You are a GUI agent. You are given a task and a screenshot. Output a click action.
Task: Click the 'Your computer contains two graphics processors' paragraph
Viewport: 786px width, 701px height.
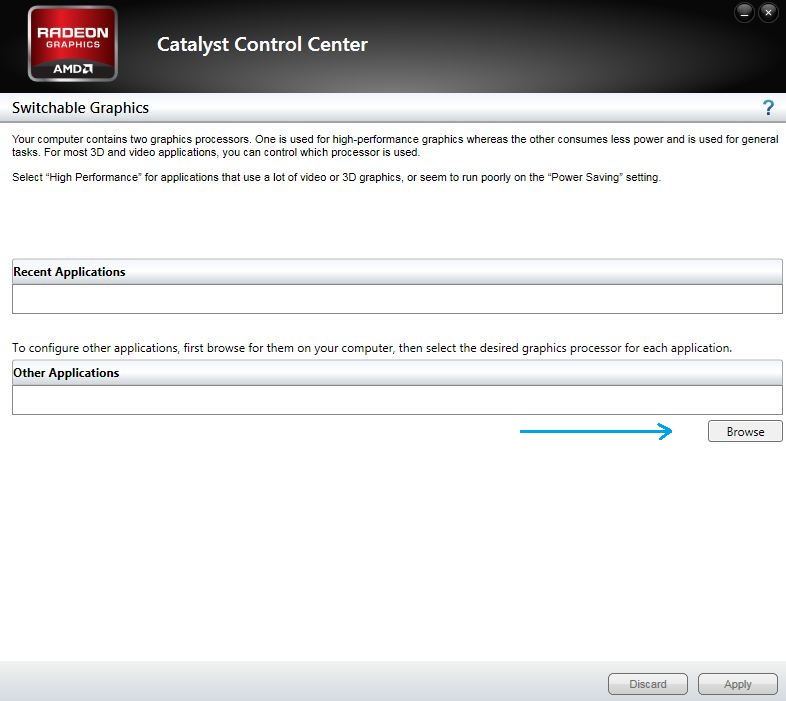click(x=395, y=145)
